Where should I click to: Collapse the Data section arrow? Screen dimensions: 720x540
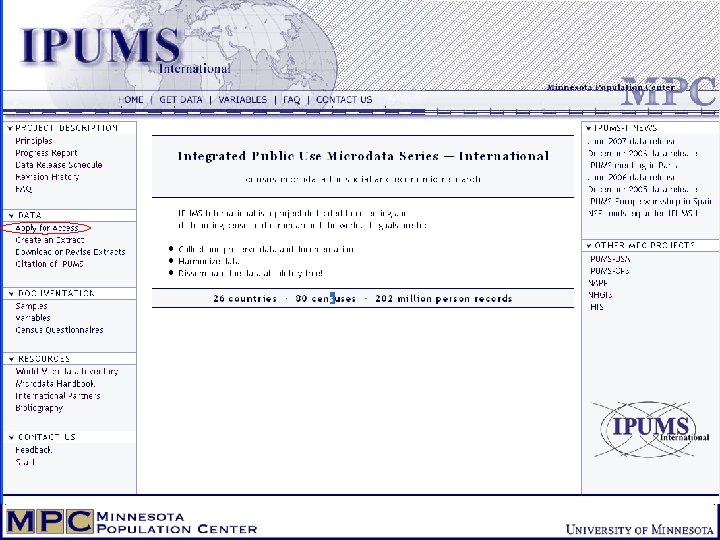click(11, 215)
